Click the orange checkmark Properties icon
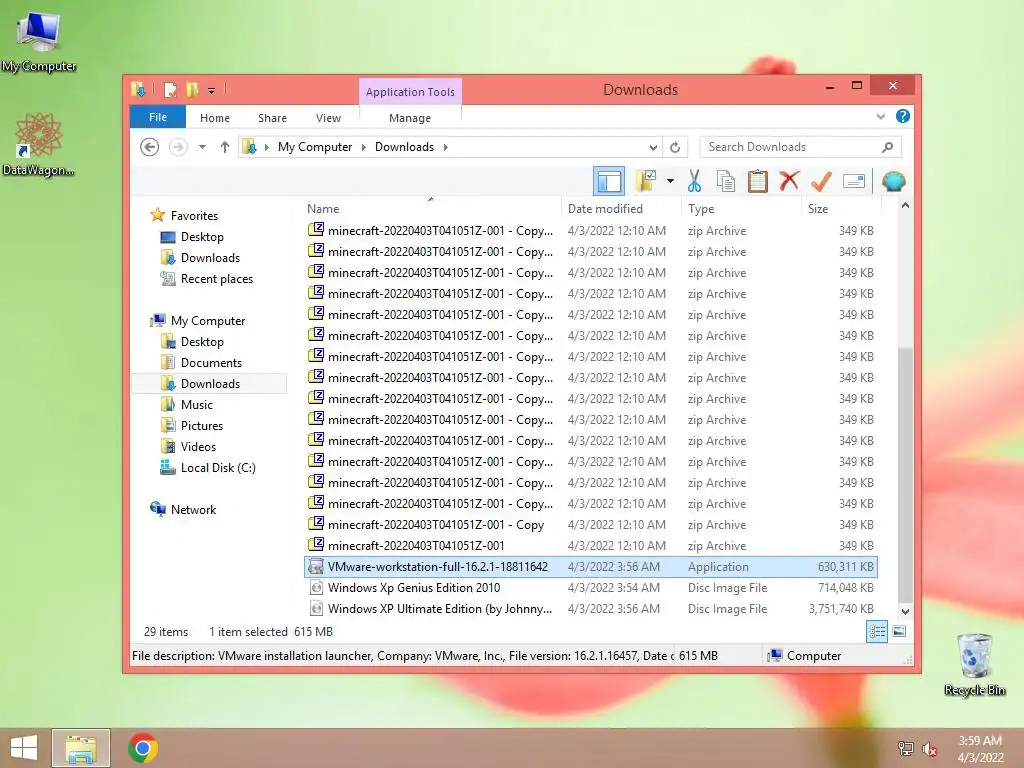Image resolution: width=1024 pixels, height=768 pixels. [821, 181]
